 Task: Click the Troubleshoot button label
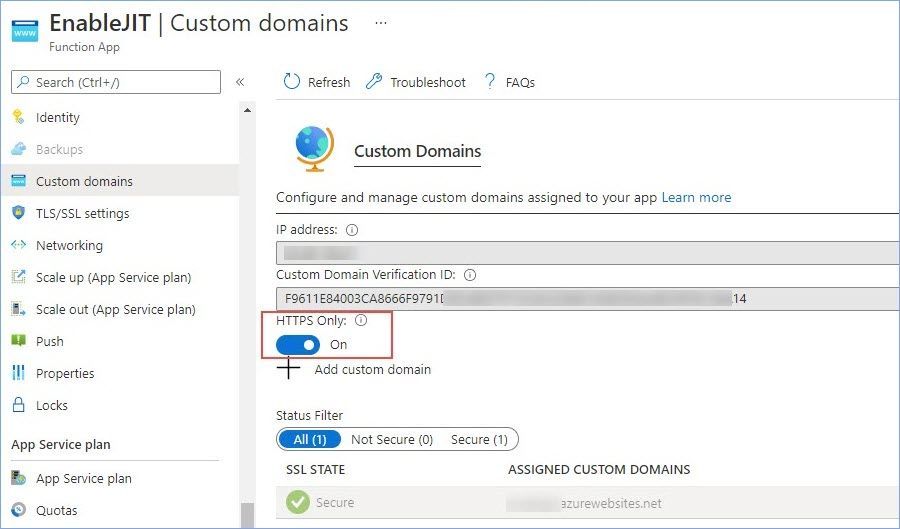click(x=428, y=82)
